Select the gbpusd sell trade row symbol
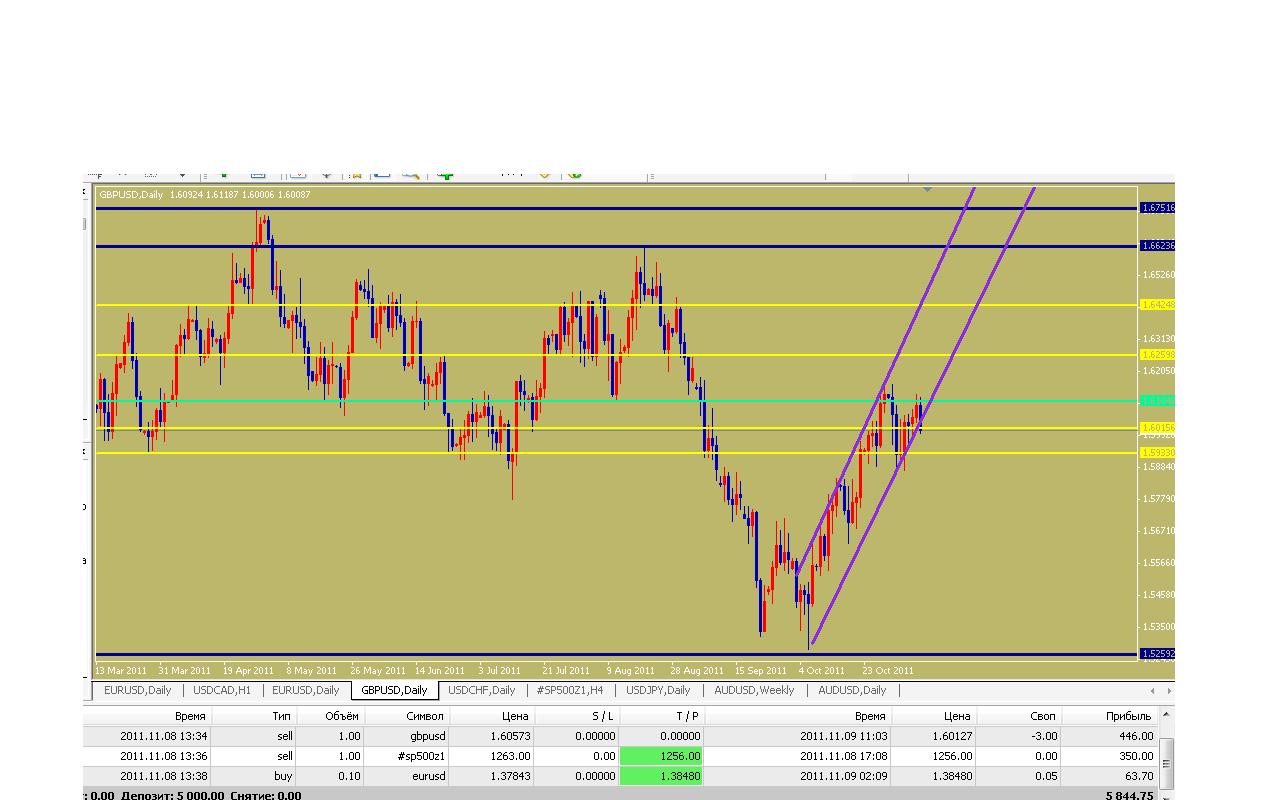The height and width of the screenshot is (800, 1280). pos(407,736)
